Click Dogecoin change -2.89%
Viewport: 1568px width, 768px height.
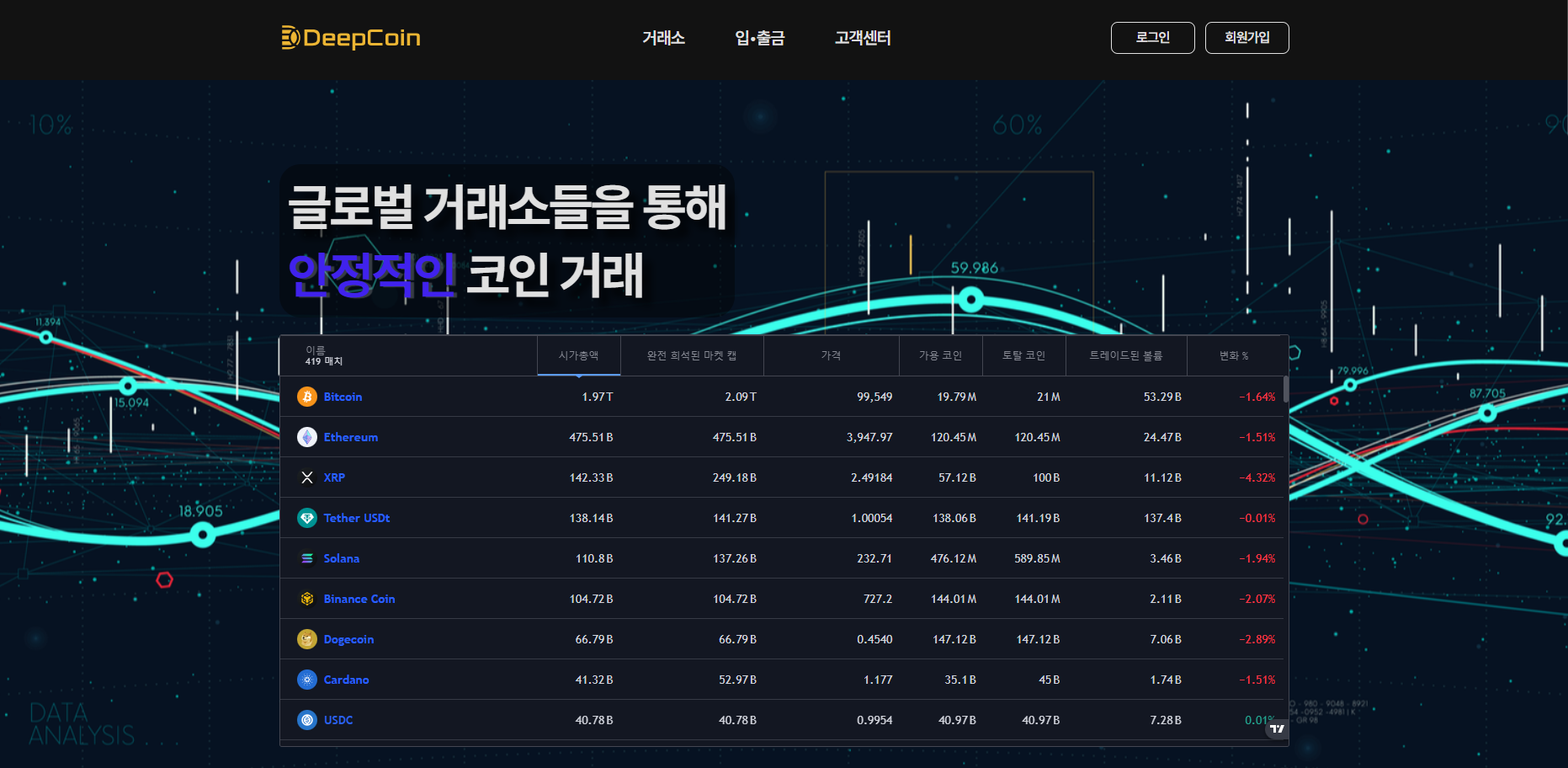(1257, 639)
